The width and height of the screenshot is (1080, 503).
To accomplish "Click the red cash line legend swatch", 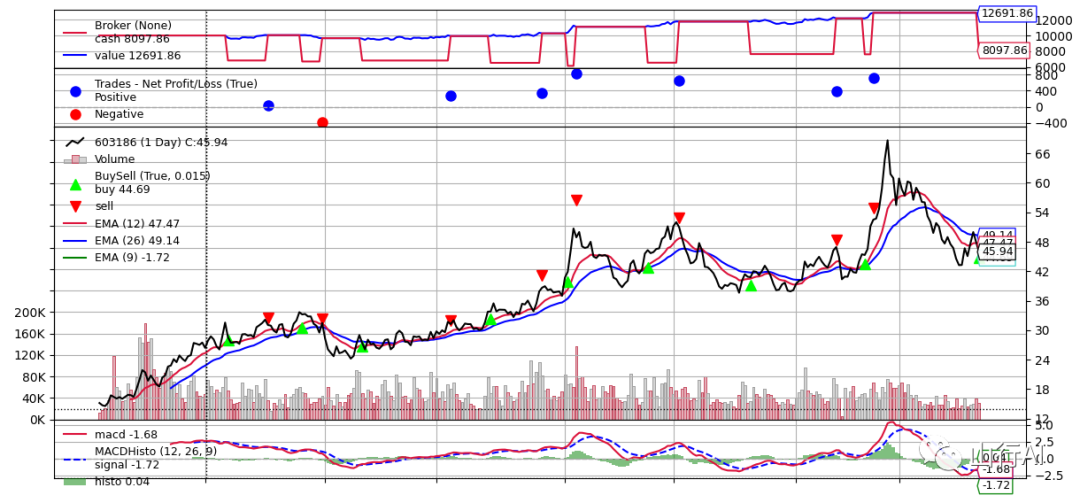I will coord(75,32).
